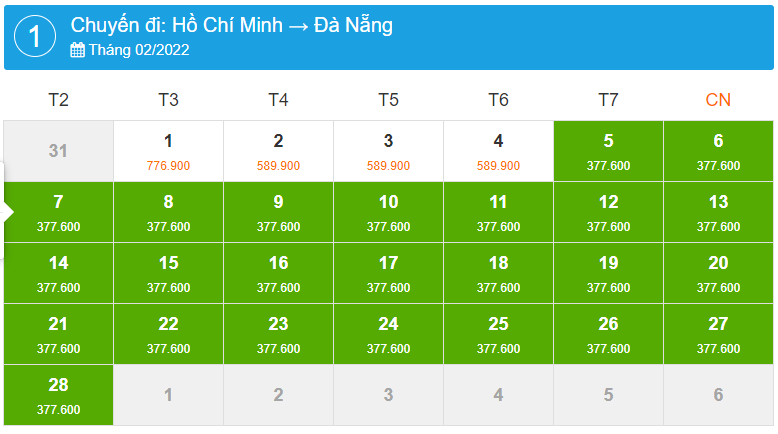This screenshot has height=434, width=778.
Task: Choose February 3 departure date
Action: (x=388, y=151)
